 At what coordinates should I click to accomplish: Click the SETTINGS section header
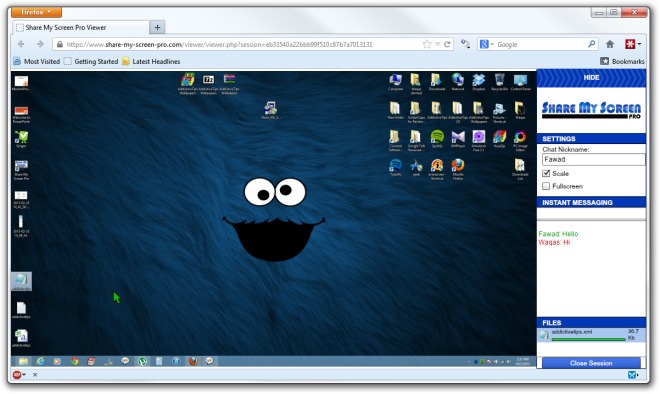click(591, 138)
